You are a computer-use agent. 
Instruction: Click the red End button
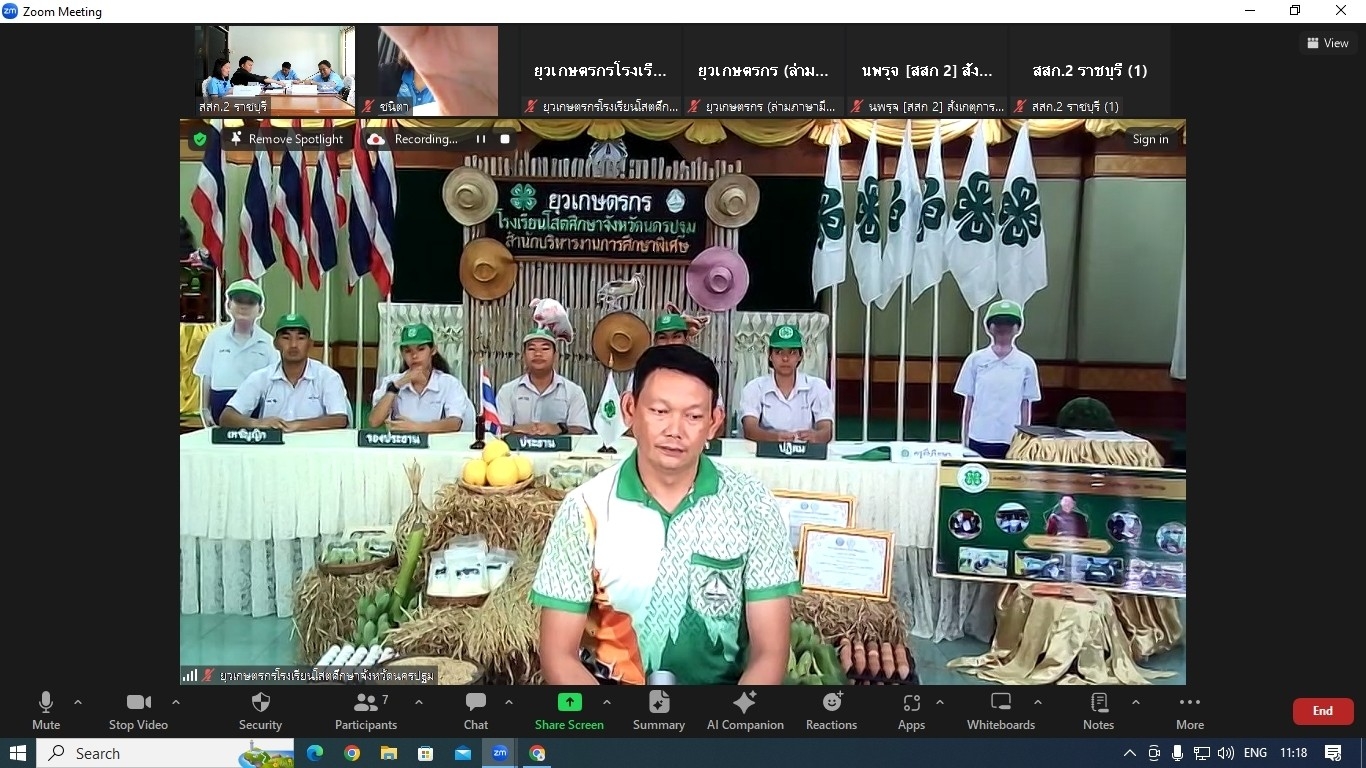click(1322, 711)
